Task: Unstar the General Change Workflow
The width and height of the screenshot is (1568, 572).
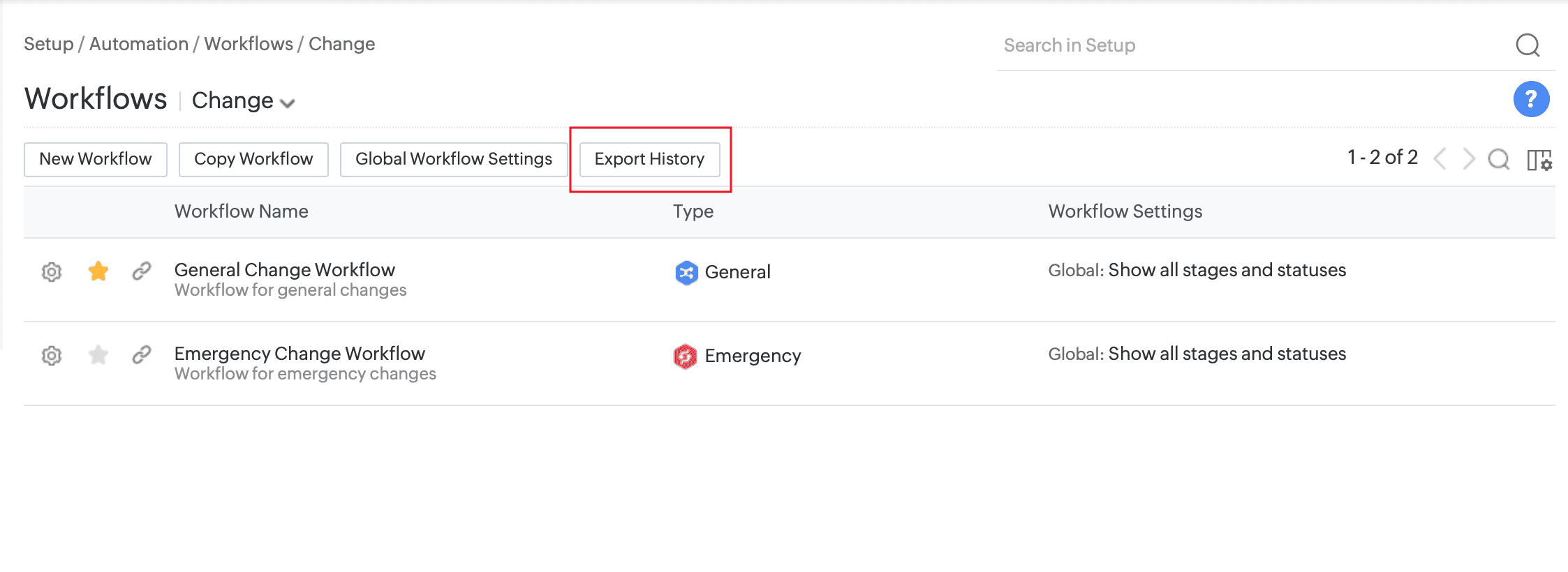Action: 98,272
